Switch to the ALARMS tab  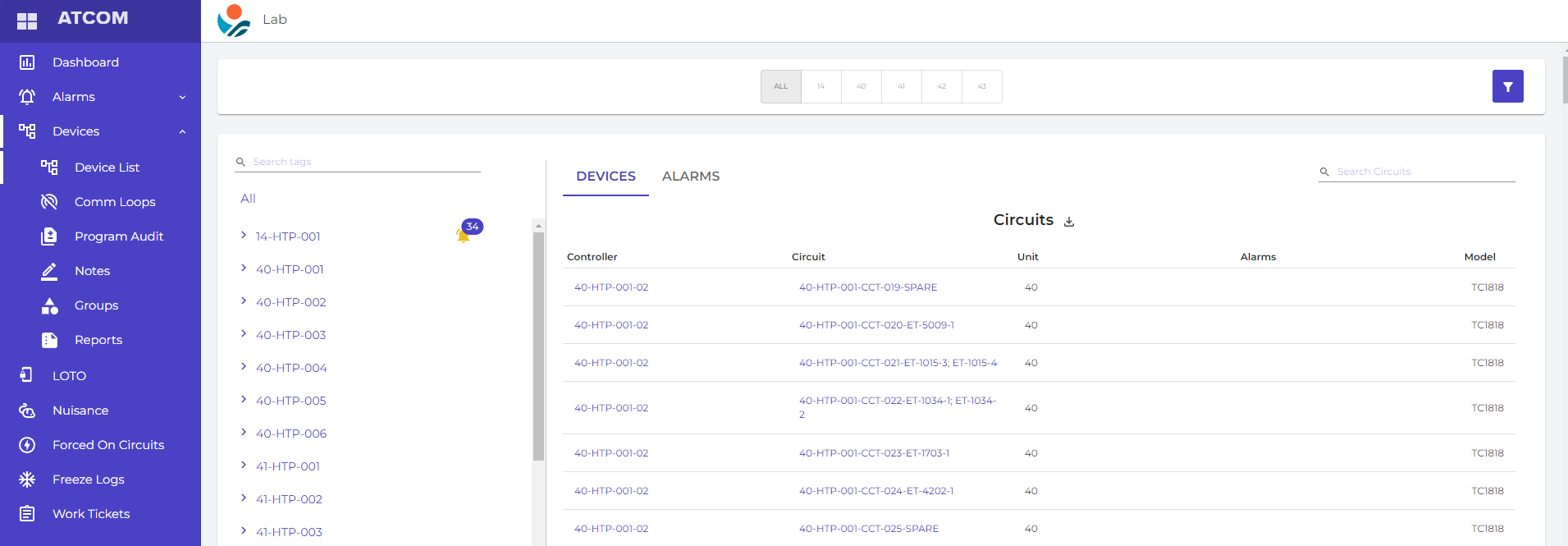pos(690,177)
